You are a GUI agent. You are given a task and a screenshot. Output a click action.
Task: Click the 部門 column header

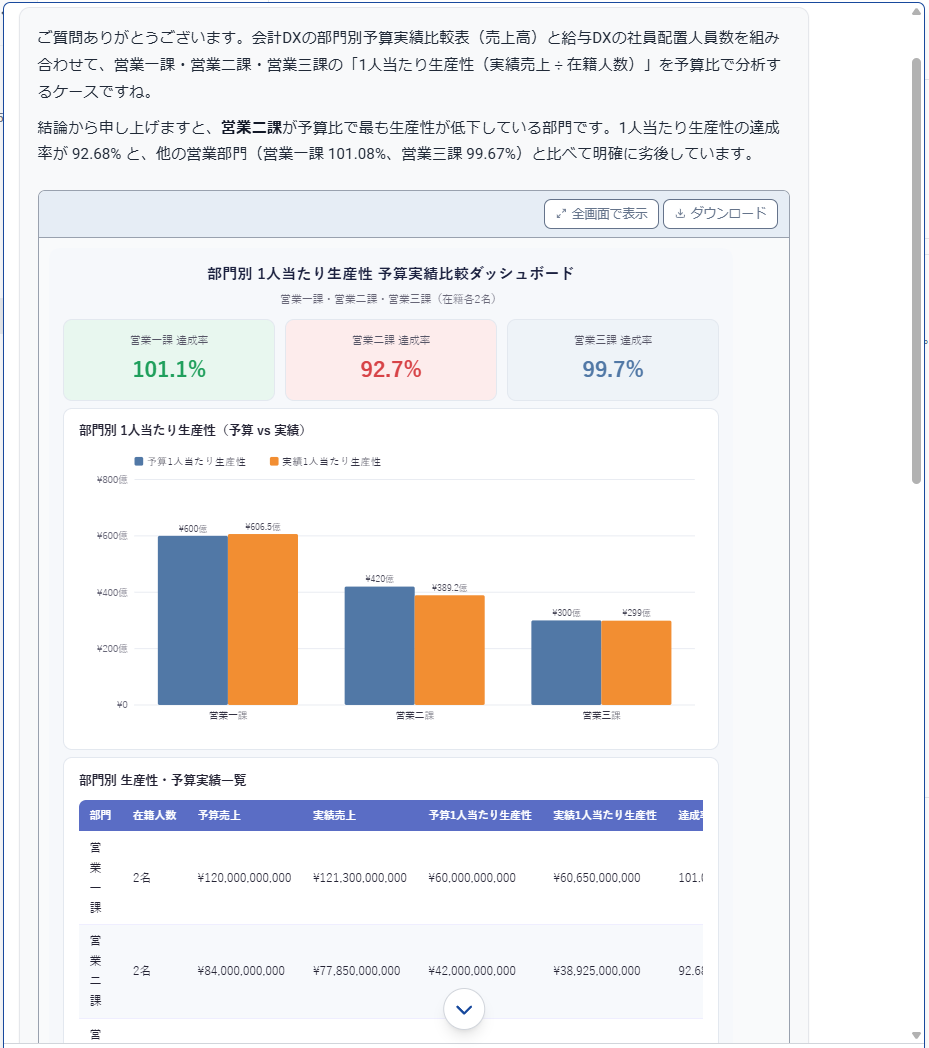pyautogui.click(x=100, y=815)
